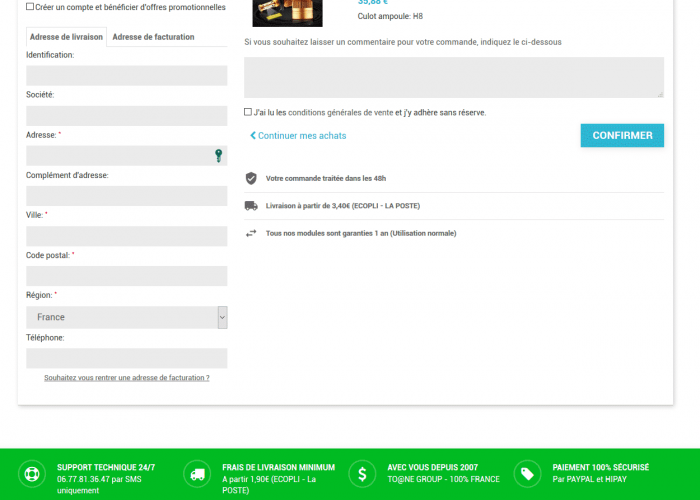Click the truck icon beside Livraison à partir de 3,40€
700x500 pixels.
click(x=251, y=206)
